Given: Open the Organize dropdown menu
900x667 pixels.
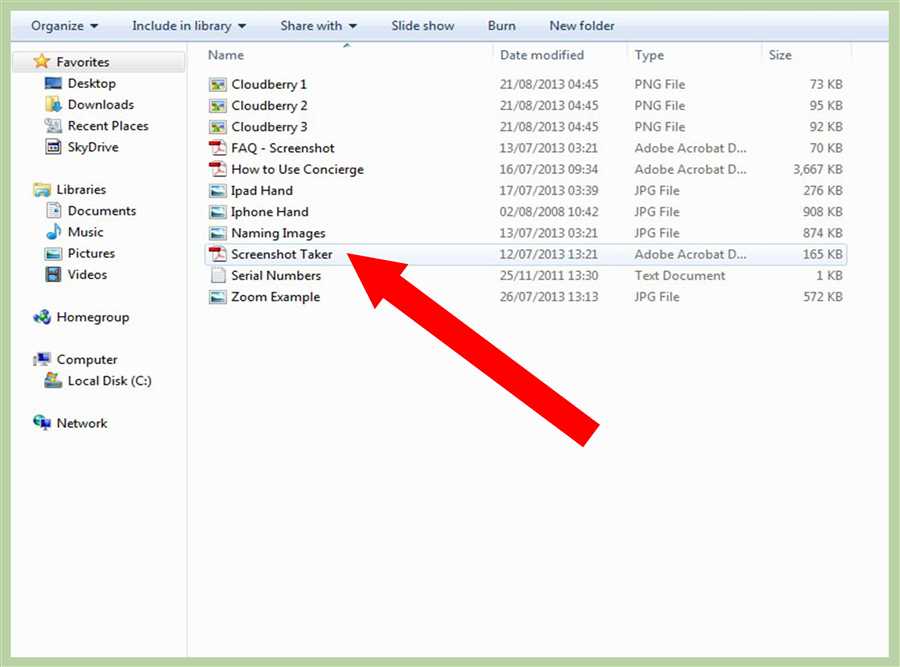Looking at the screenshot, I should click(64, 26).
